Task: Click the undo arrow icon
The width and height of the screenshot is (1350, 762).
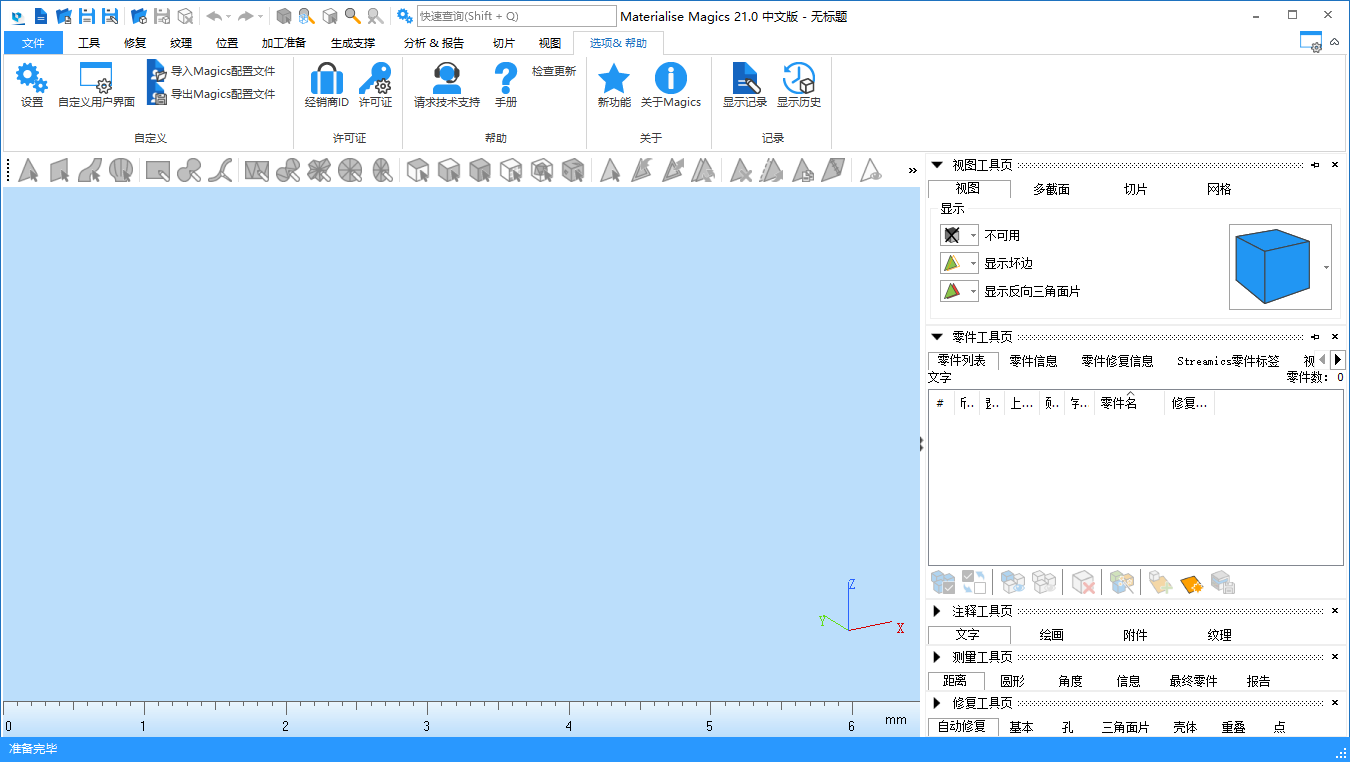Action: (213, 15)
